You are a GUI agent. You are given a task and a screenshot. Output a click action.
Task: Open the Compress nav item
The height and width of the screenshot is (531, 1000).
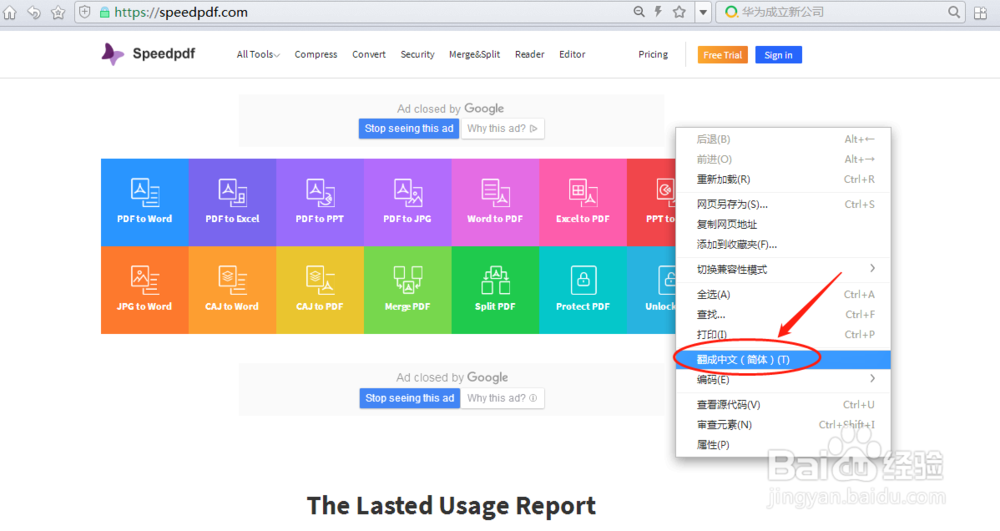316,55
